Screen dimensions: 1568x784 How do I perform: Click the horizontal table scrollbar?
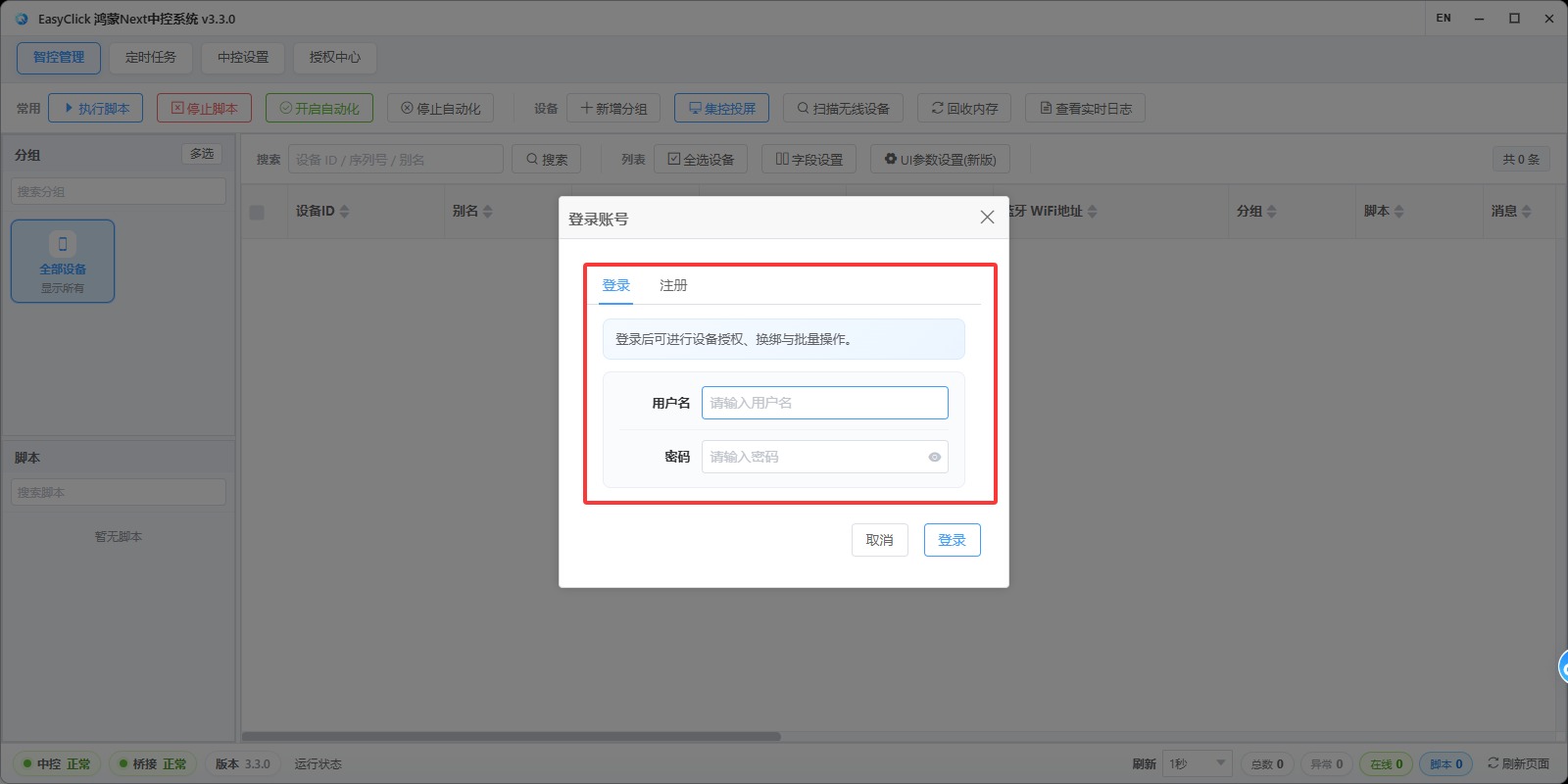tap(512, 736)
